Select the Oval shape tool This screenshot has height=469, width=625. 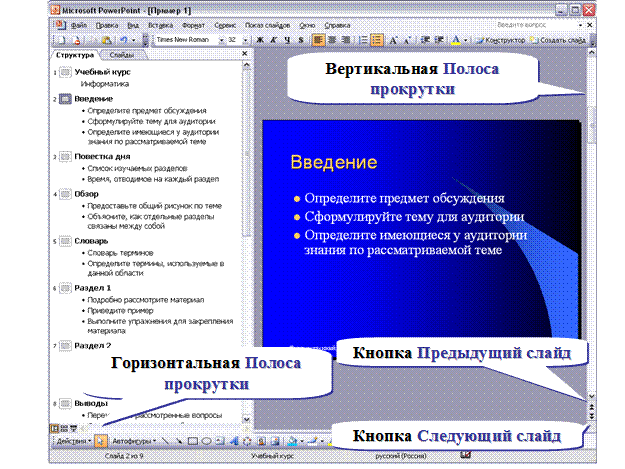(206, 441)
